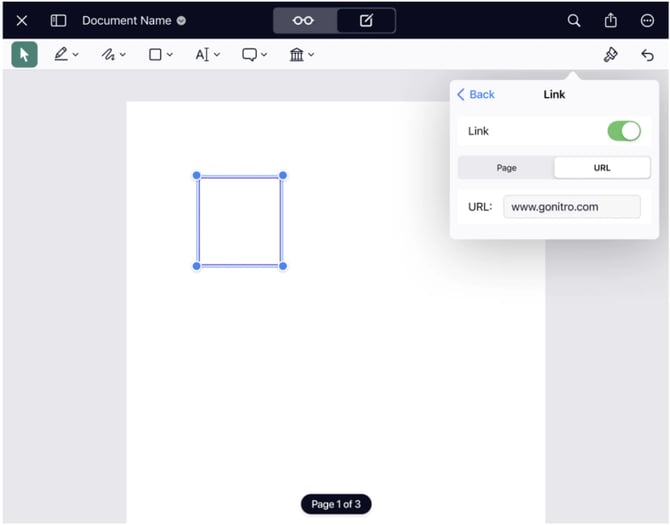Expand the shape rectangle tool dropdown
The image size is (670, 525).
[160, 55]
